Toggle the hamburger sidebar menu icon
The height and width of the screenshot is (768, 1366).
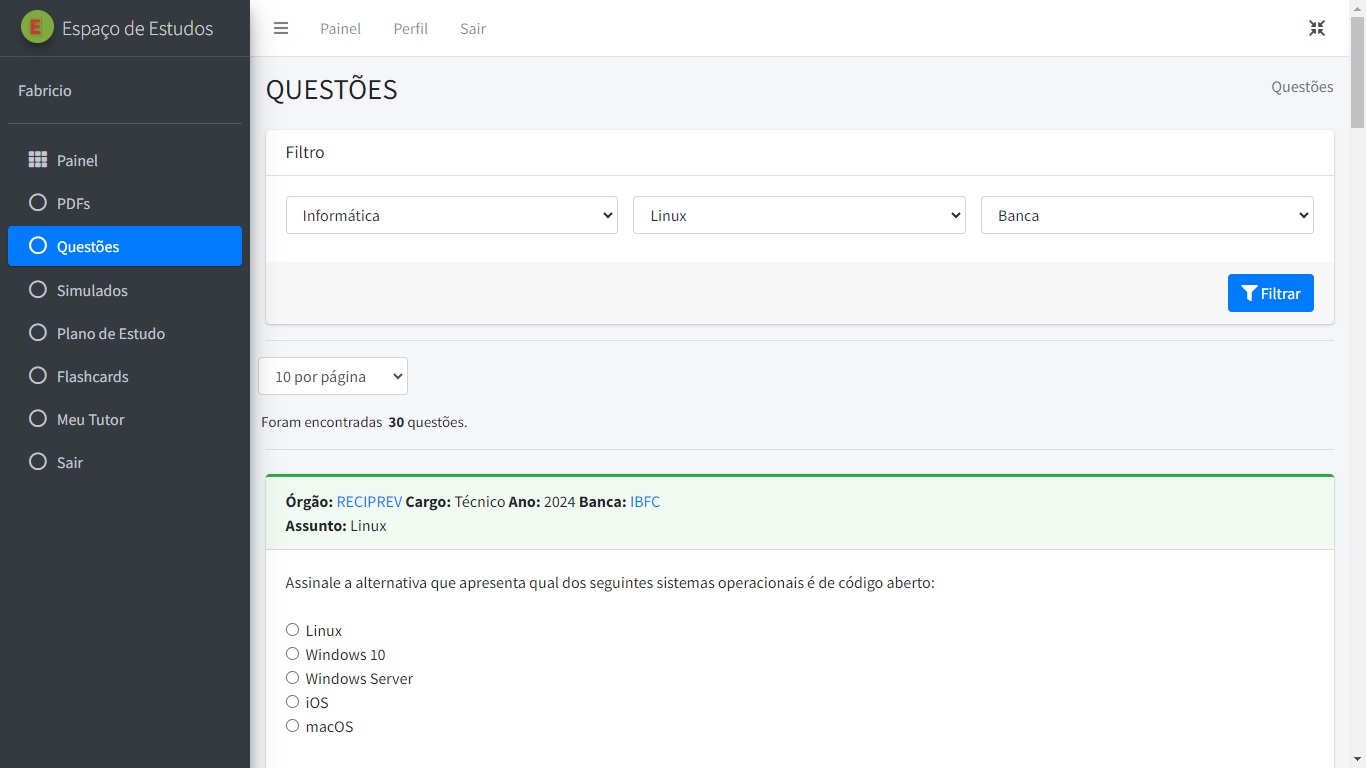click(281, 28)
